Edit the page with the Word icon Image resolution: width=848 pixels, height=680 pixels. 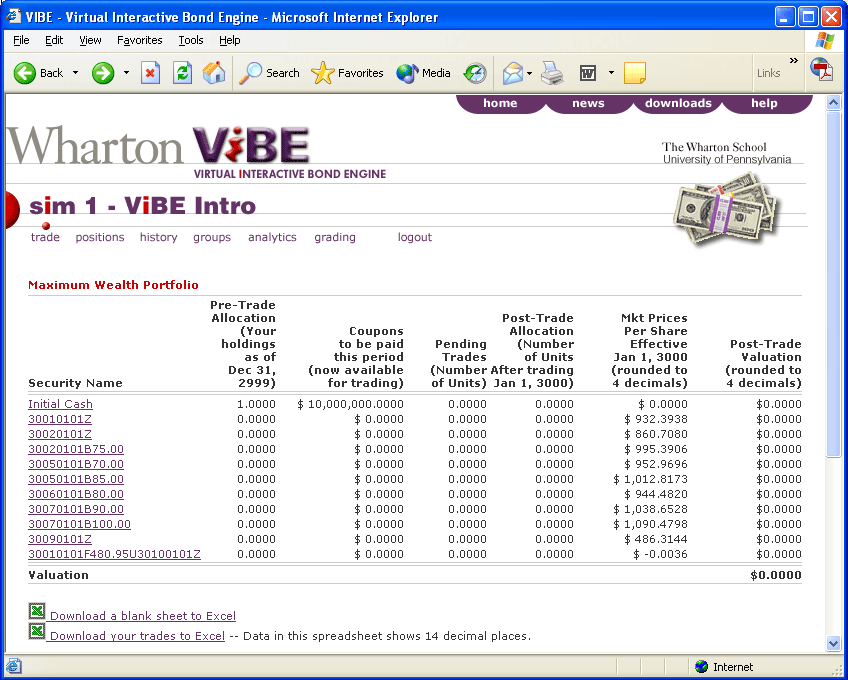tap(588, 73)
